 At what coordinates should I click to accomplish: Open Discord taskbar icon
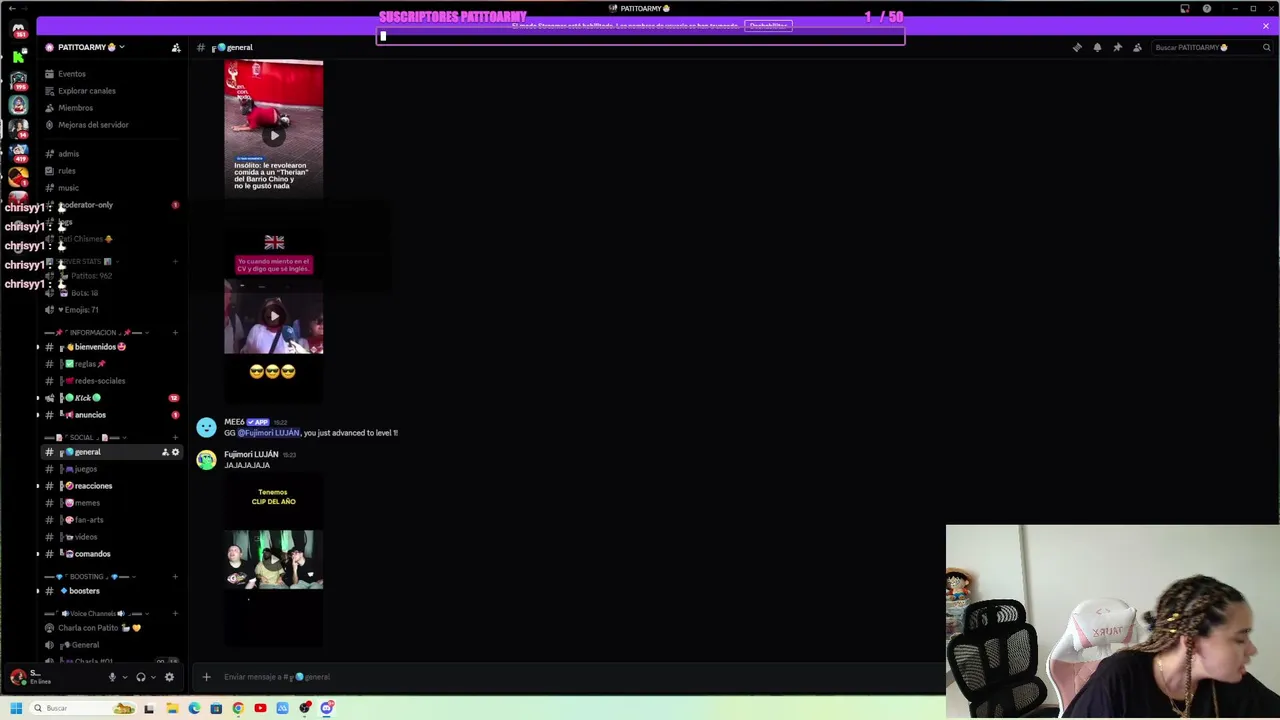pos(327,708)
